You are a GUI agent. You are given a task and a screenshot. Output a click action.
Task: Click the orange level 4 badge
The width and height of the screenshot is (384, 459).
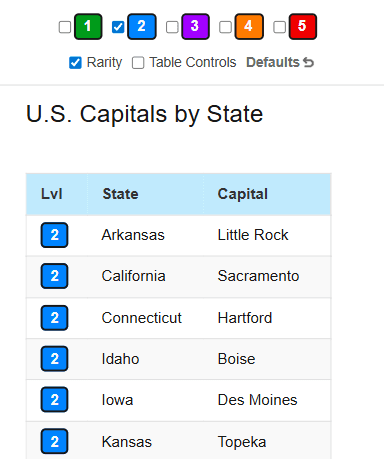(x=249, y=26)
